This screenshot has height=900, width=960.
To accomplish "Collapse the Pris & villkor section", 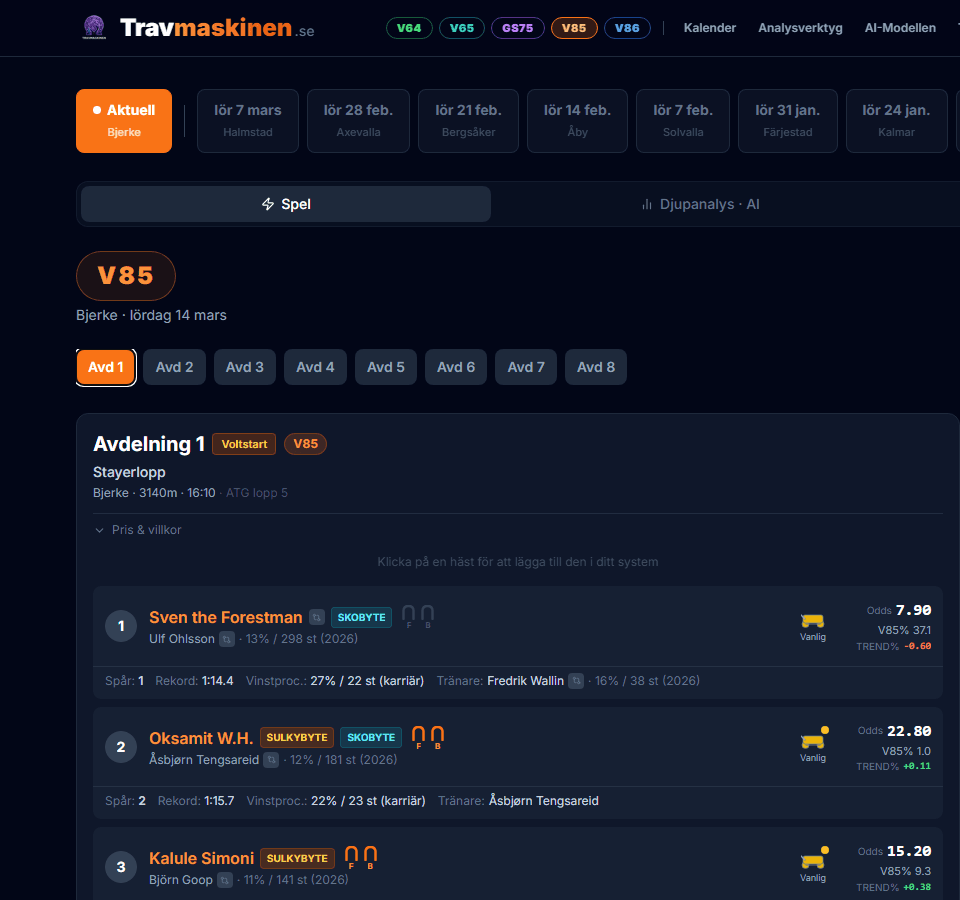I will [137, 529].
